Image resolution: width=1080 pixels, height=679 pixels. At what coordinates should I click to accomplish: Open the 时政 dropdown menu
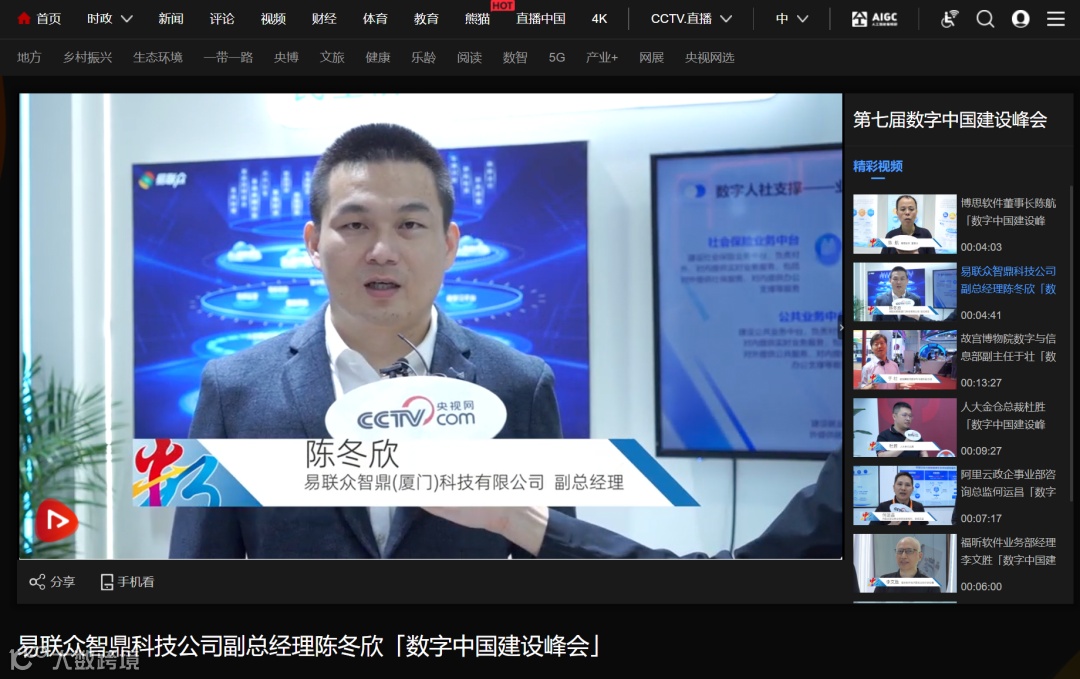(110, 19)
